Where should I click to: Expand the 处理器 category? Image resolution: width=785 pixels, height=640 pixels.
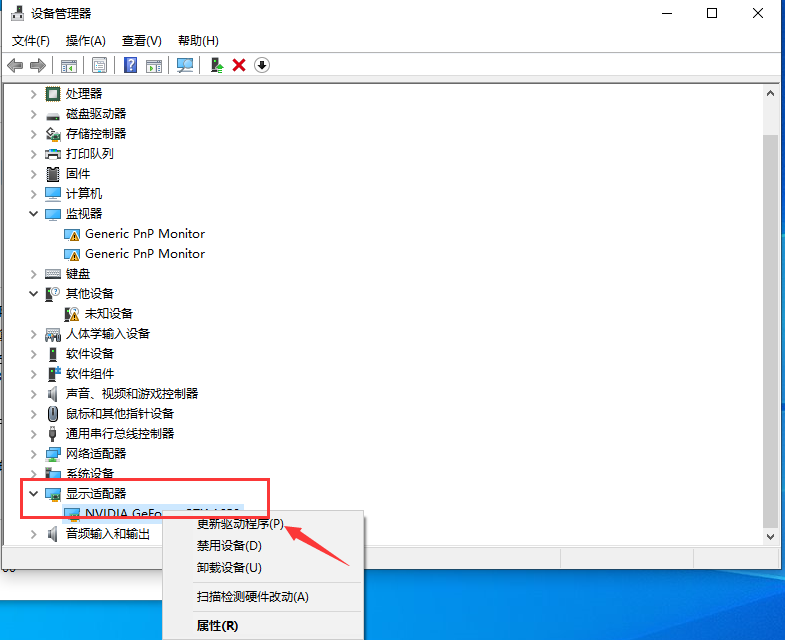pyautogui.click(x=34, y=93)
